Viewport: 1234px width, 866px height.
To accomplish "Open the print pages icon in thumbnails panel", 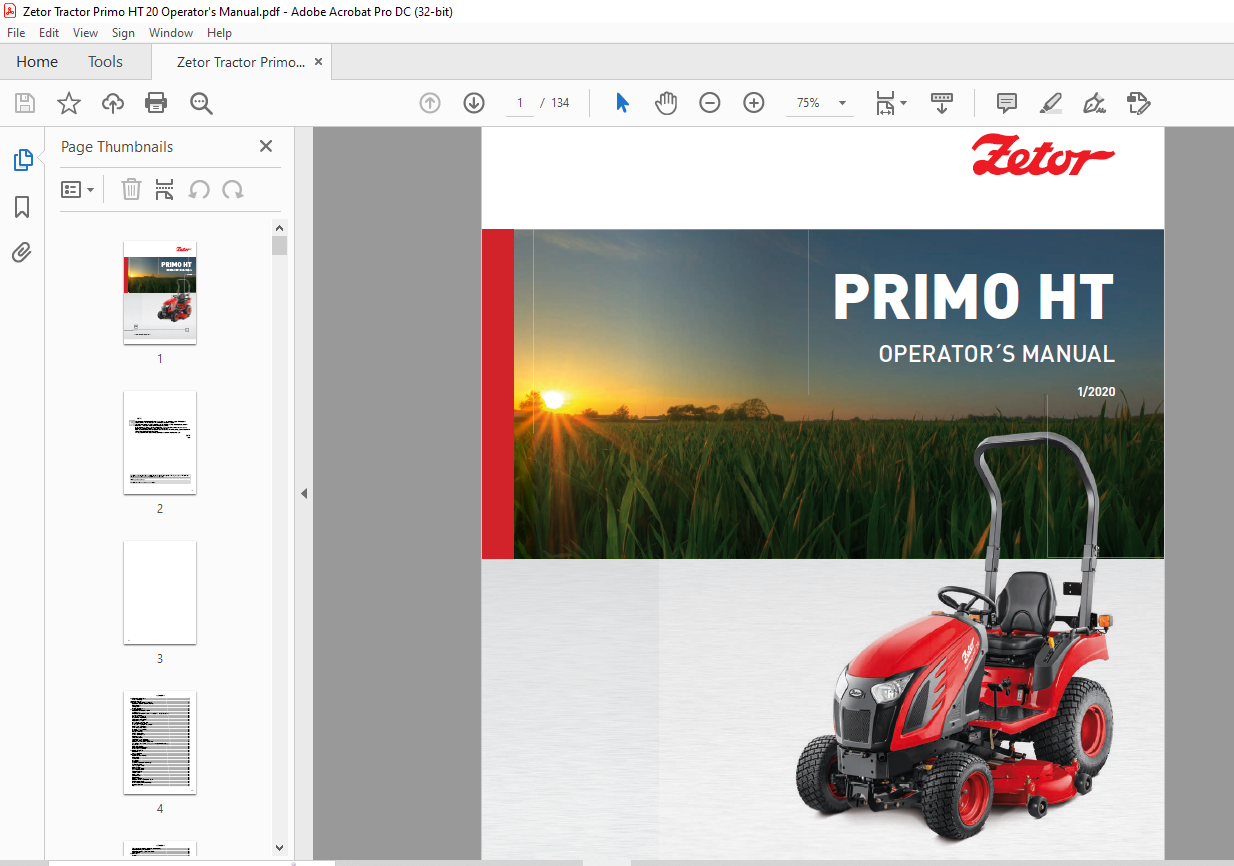I will click(165, 189).
